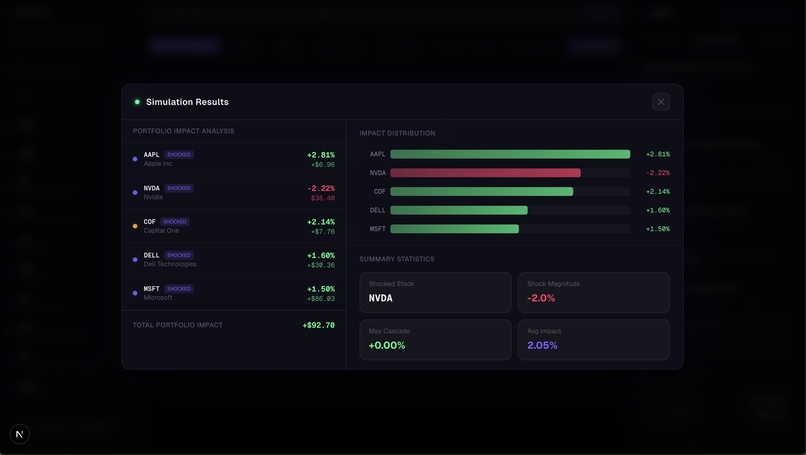This screenshot has width=806, height=455.
Task: Click the SHOCKED badge next to MSFT
Action: [x=179, y=288]
